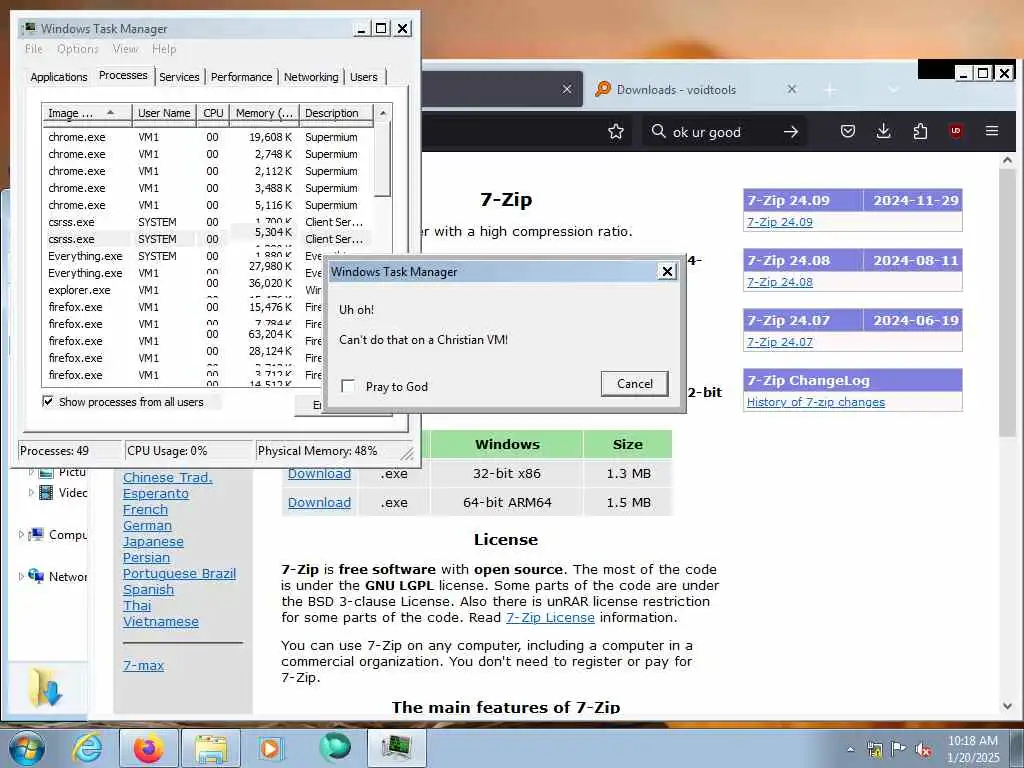Select the Everything.exe SYSTEM process row

click(x=209, y=256)
